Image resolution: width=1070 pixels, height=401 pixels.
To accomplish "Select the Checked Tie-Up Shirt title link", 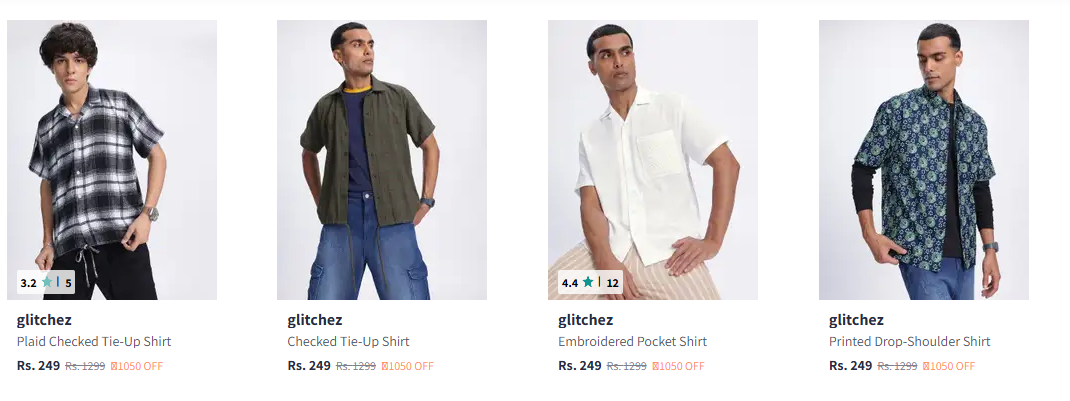I will pos(348,342).
